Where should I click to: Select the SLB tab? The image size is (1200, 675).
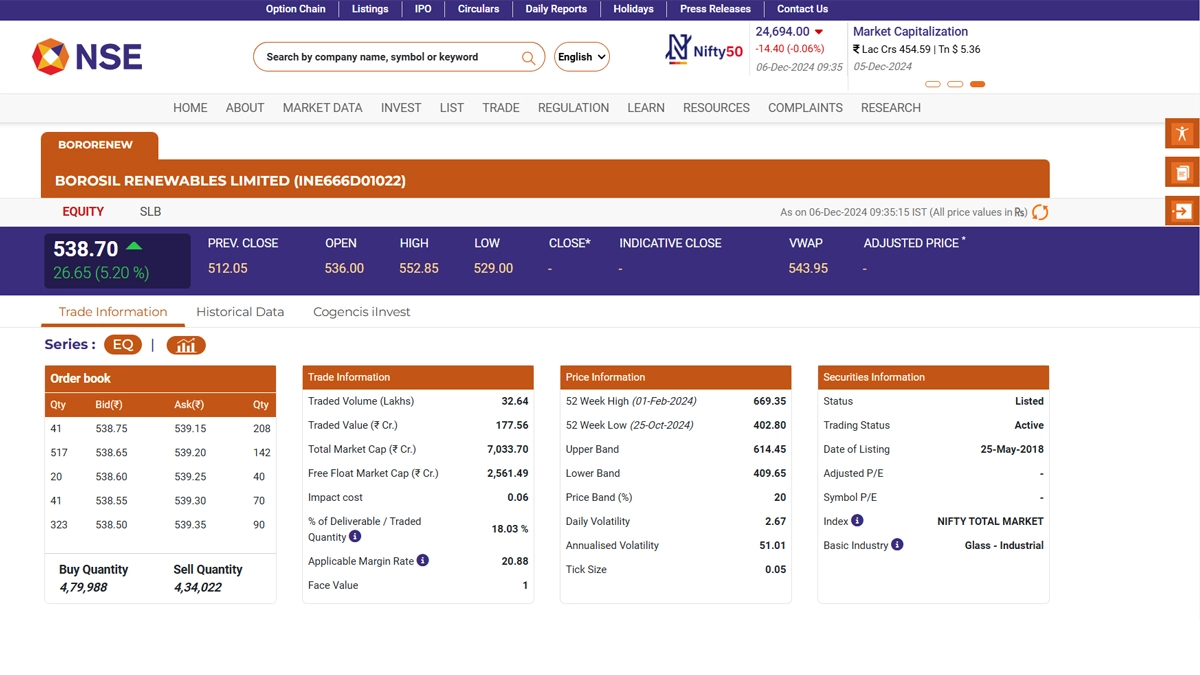point(150,212)
